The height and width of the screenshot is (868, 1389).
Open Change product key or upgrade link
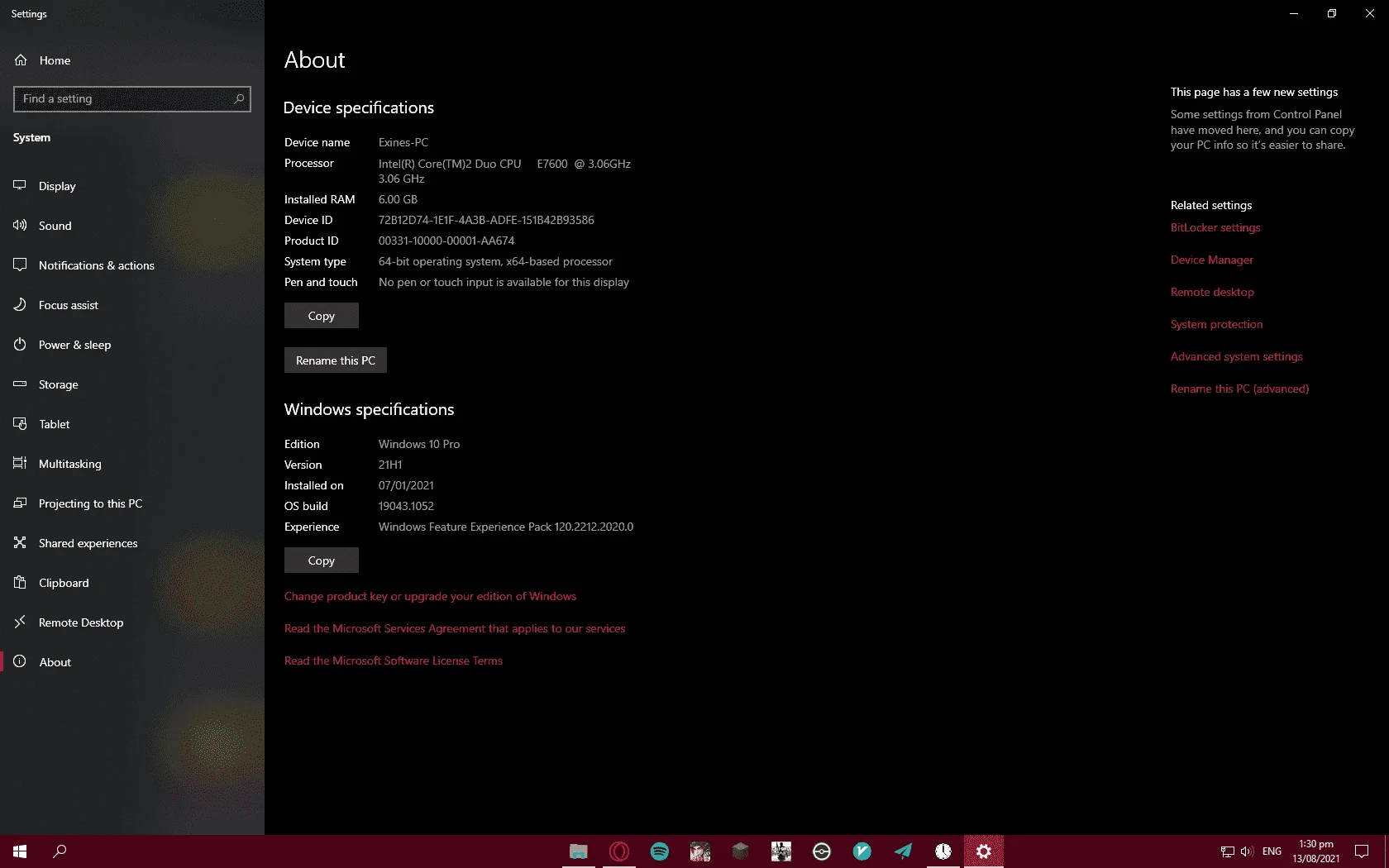(x=430, y=596)
